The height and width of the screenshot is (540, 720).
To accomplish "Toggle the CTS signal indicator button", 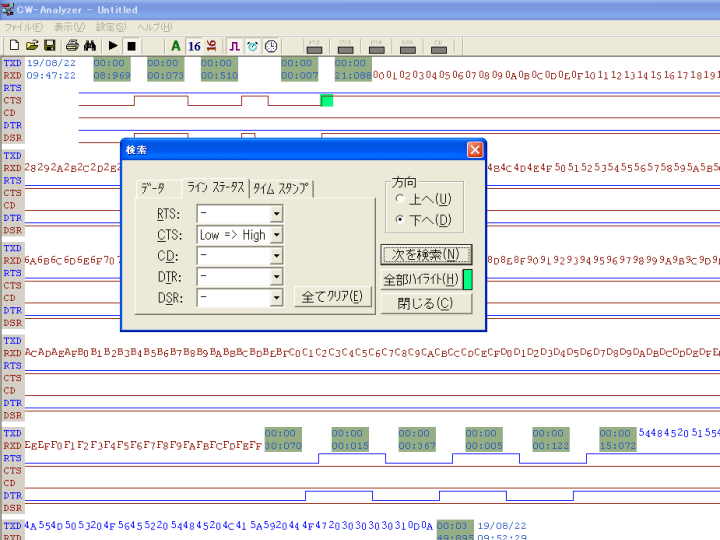I will coord(345,47).
